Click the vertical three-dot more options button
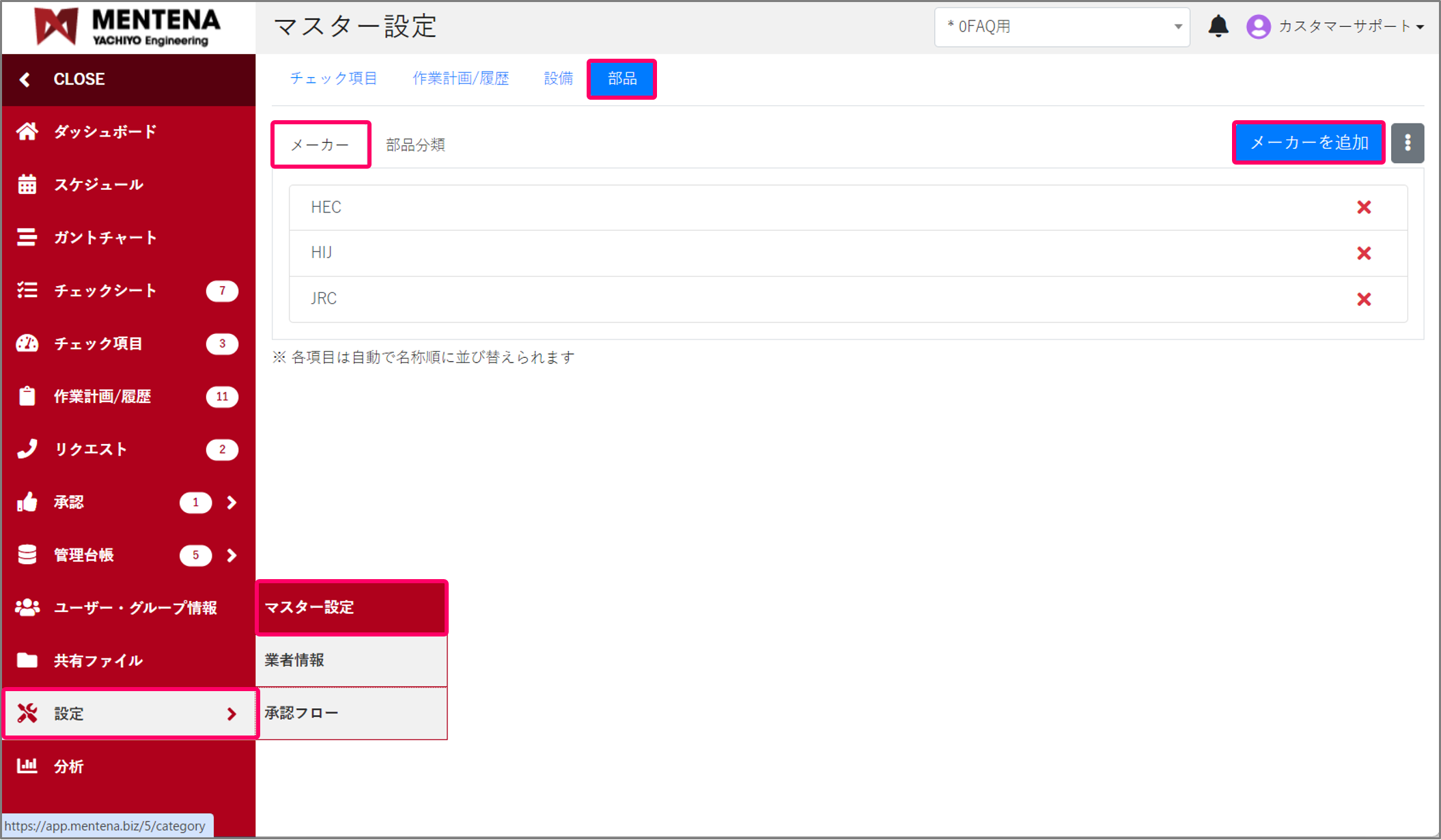The height and width of the screenshot is (840, 1441). (x=1407, y=143)
